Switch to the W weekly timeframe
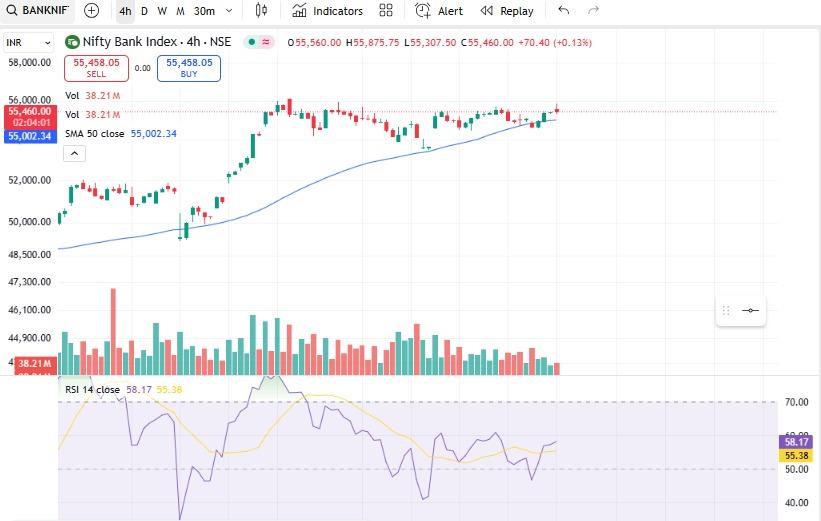821x521 pixels. pos(162,11)
